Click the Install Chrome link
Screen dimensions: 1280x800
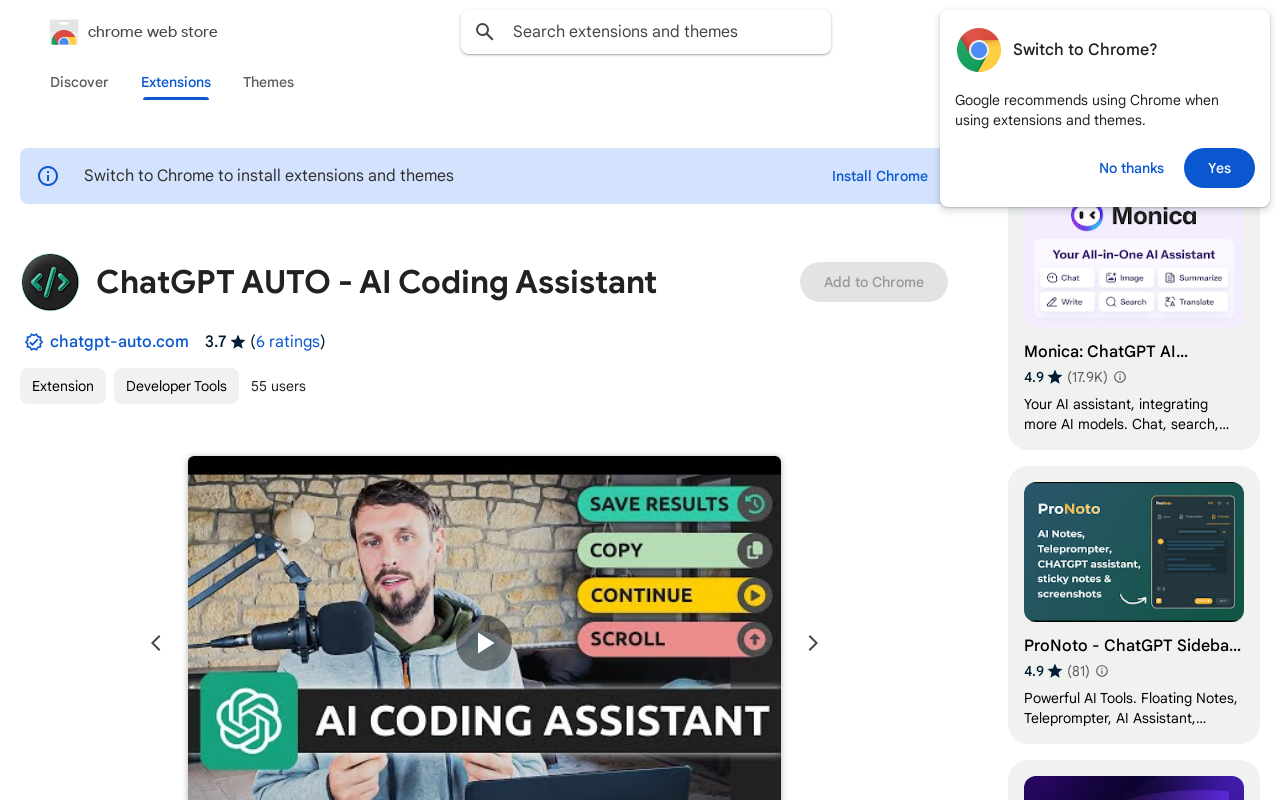[x=879, y=176]
